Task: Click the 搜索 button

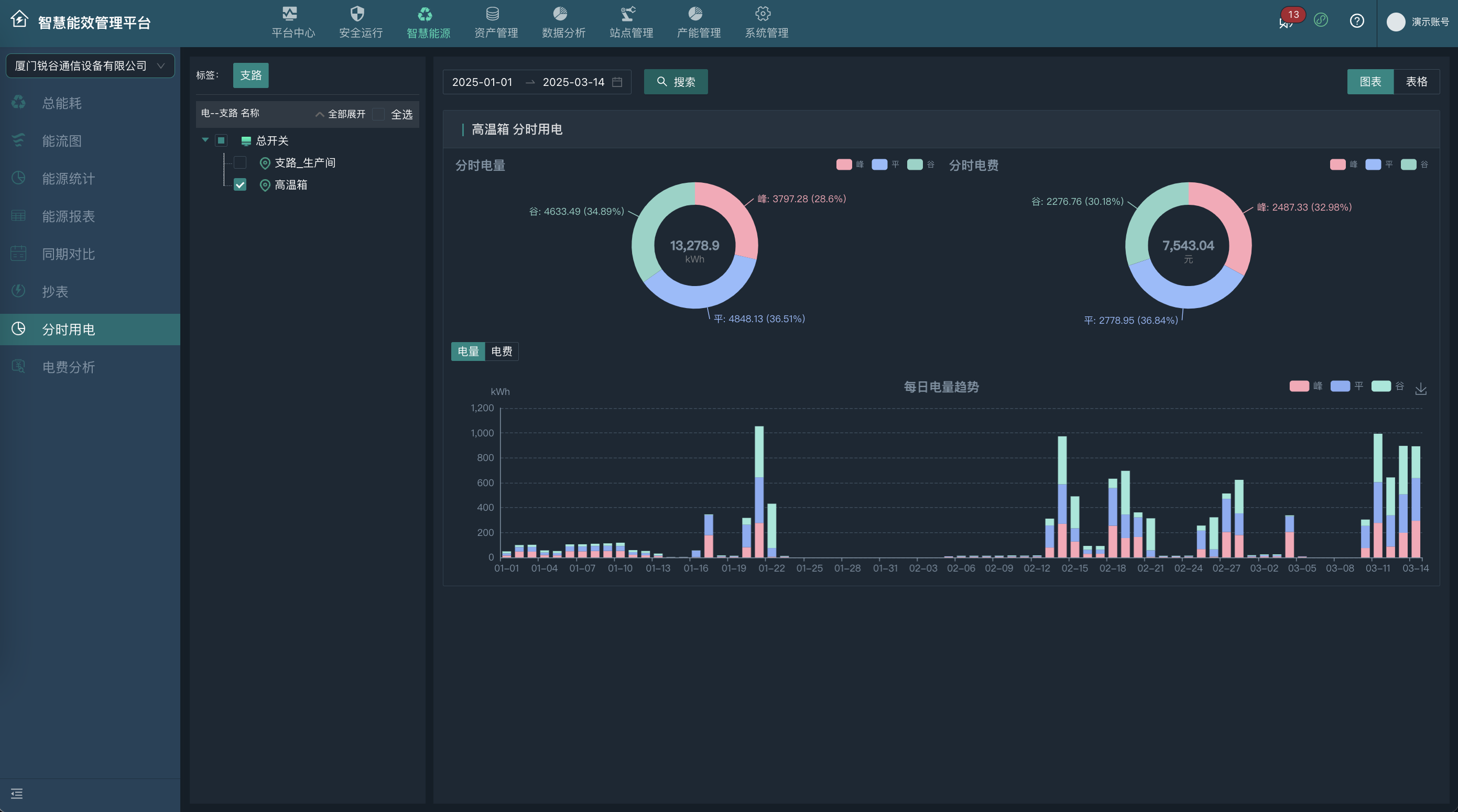Action: (676, 82)
